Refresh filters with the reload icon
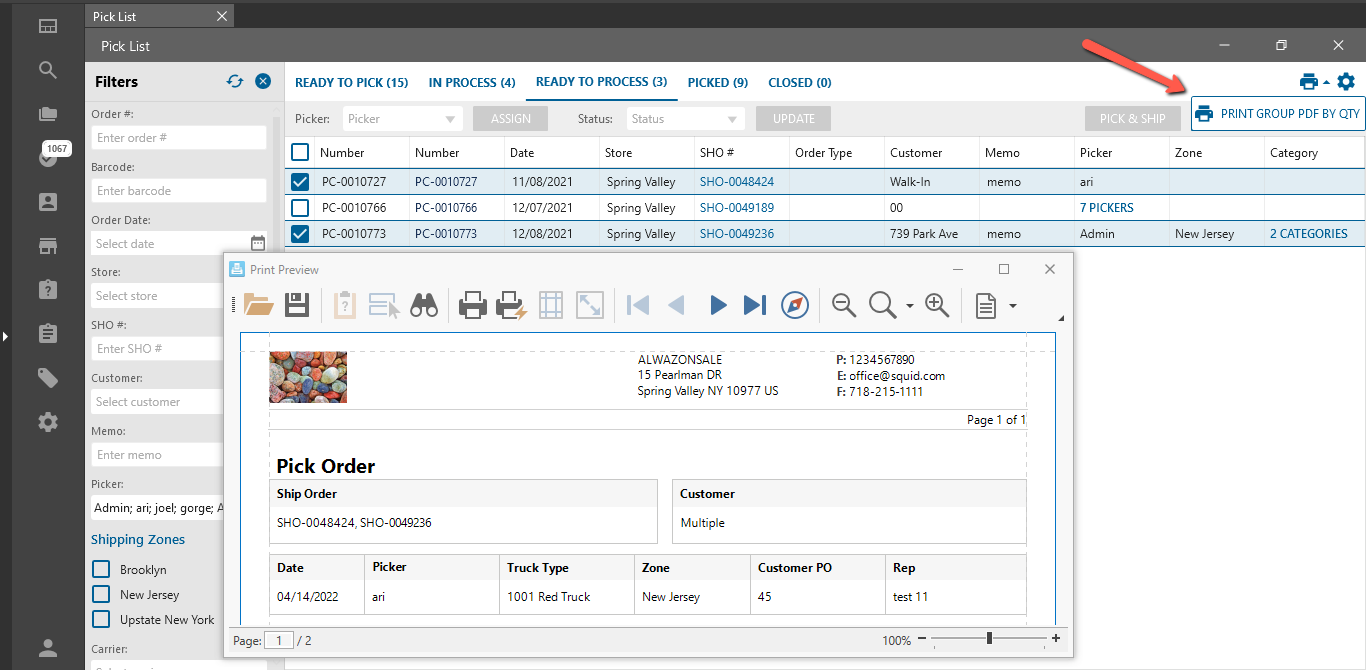 (235, 82)
